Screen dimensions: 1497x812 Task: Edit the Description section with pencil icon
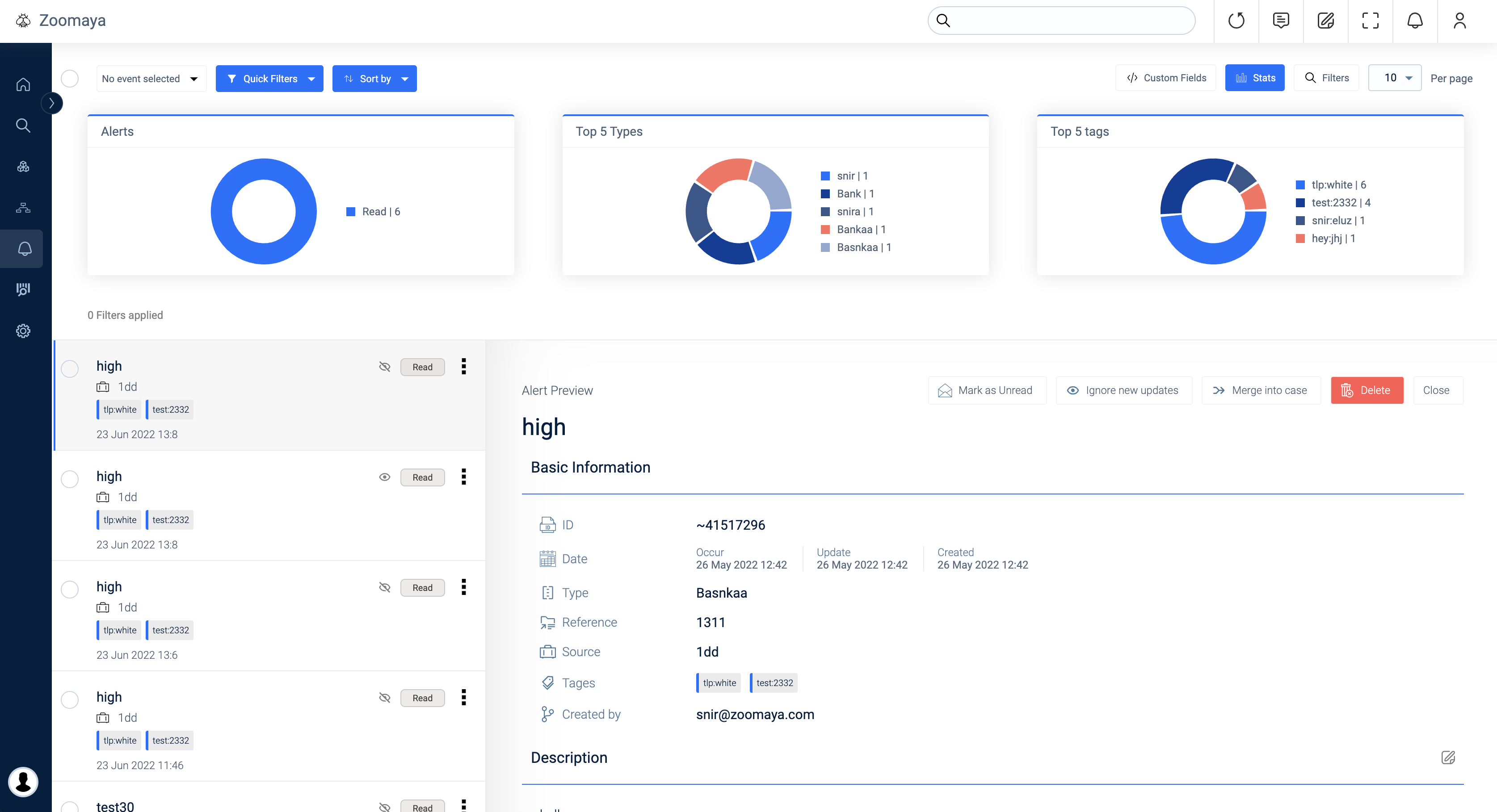pyautogui.click(x=1448, y=758)
